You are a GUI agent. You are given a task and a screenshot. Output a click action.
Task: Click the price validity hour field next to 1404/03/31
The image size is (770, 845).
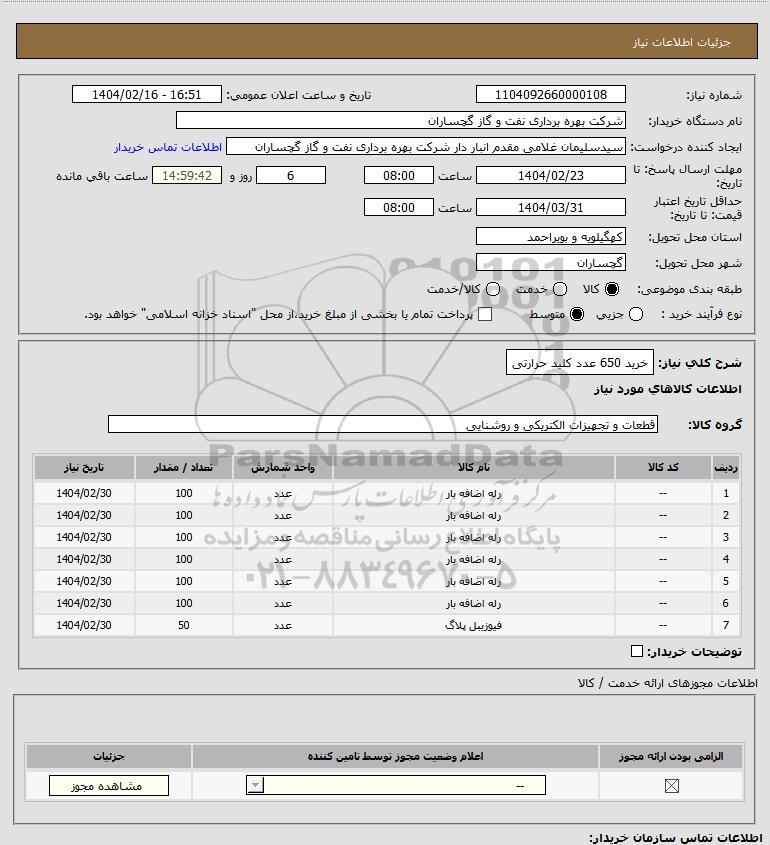[x=399, y=207]
